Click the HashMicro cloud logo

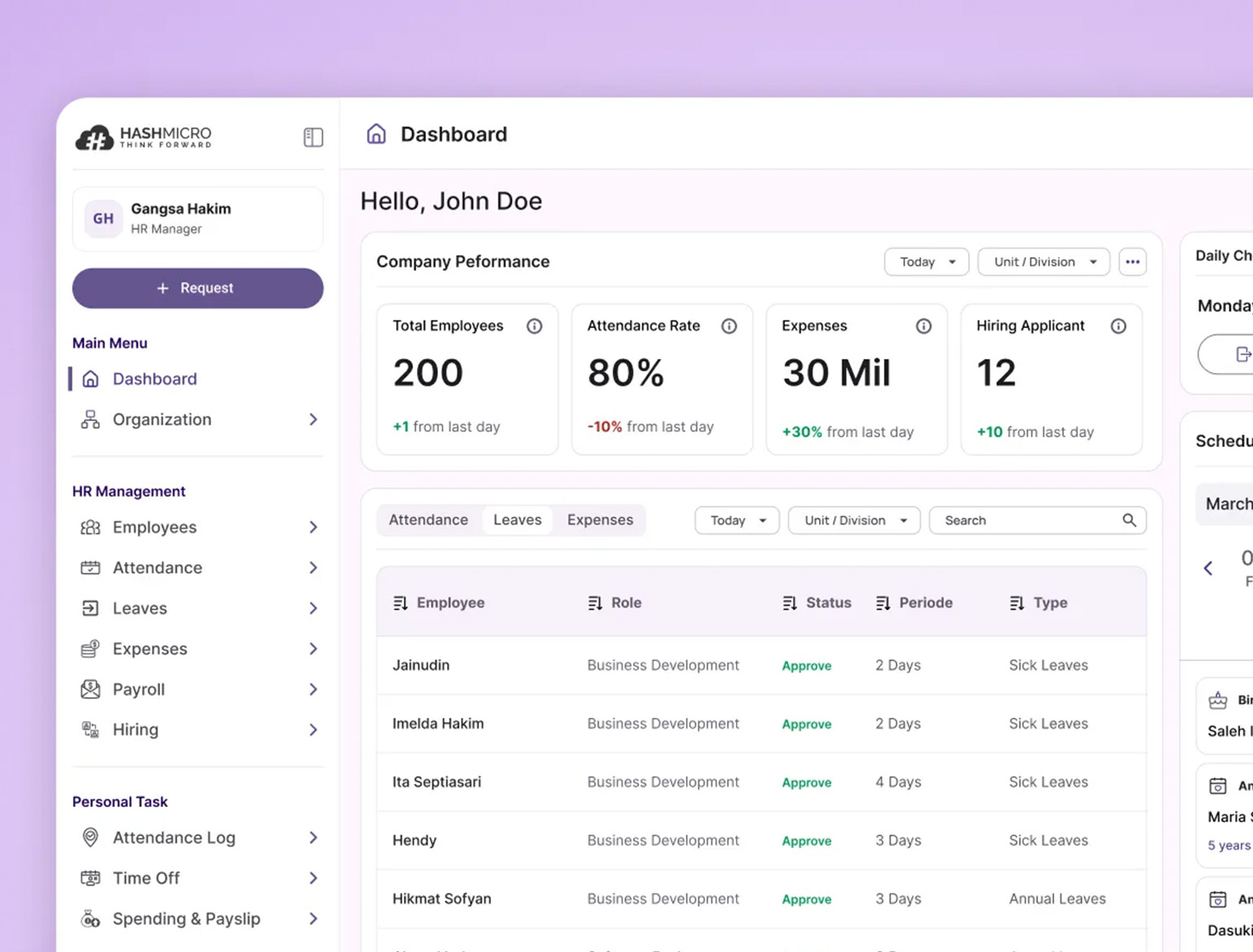click(x=95, y=138)
